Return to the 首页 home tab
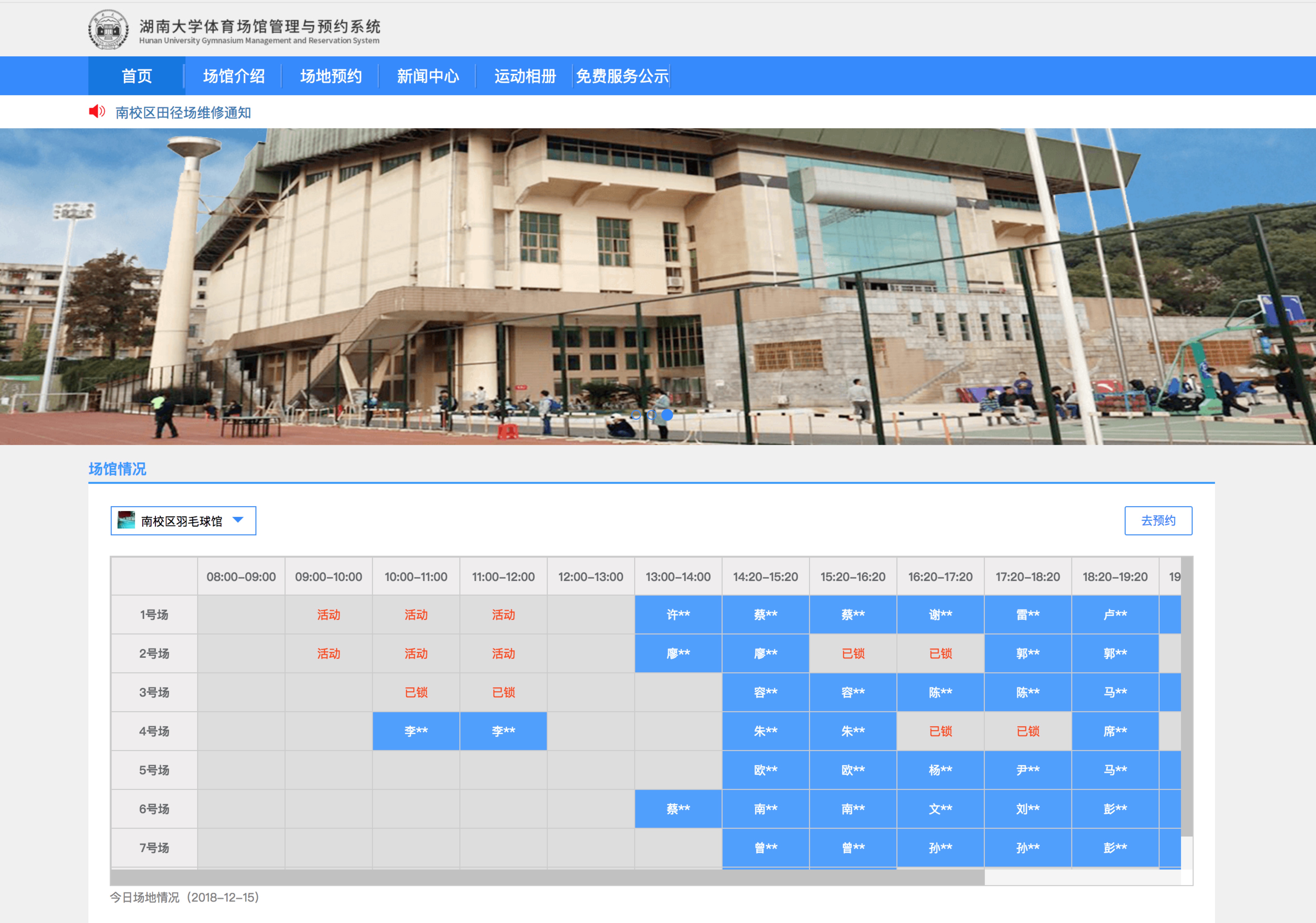The height and width of the screenshot is (923, 1316). 136,76
